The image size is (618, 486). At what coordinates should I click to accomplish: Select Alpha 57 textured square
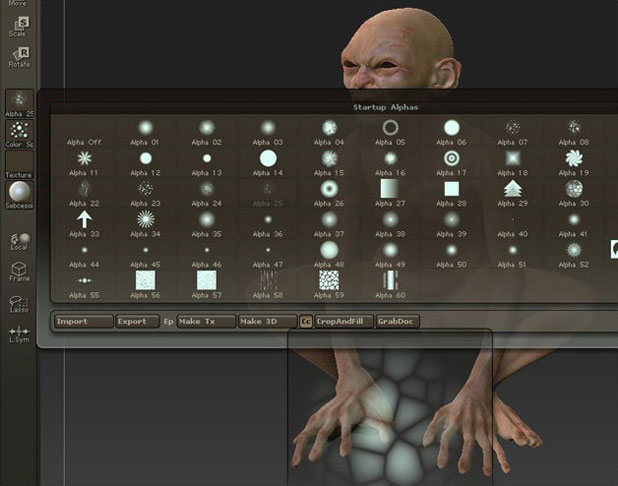[206, 286]
